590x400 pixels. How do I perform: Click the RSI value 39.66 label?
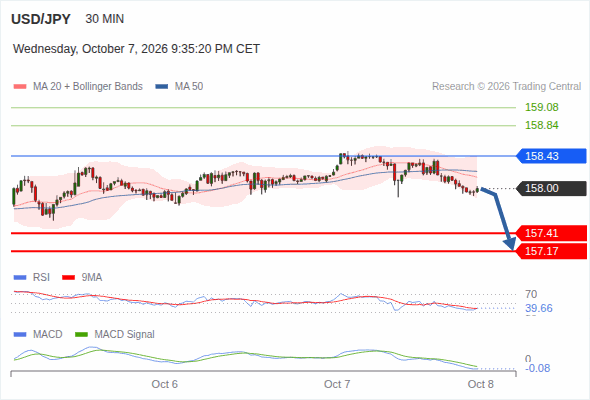point(539,309)
